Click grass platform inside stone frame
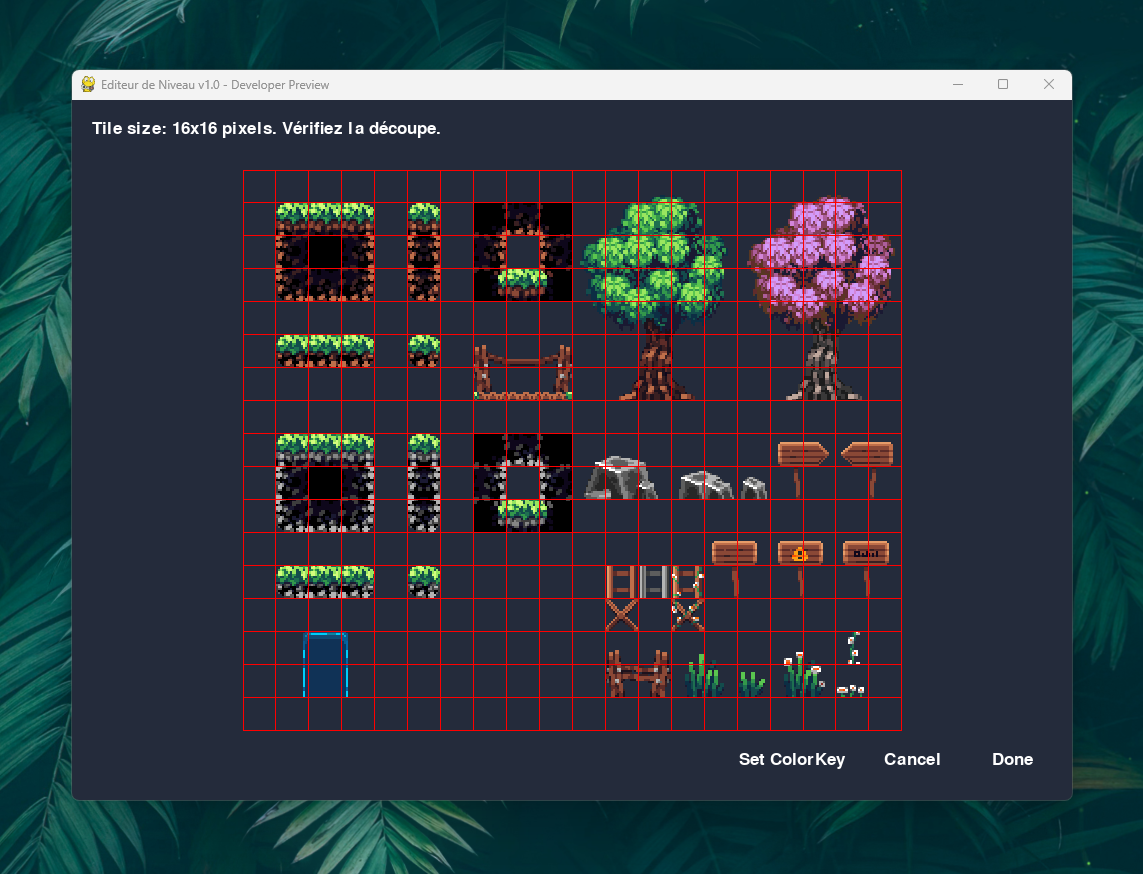The image size is (1143, 874). [x=523, y=513]
